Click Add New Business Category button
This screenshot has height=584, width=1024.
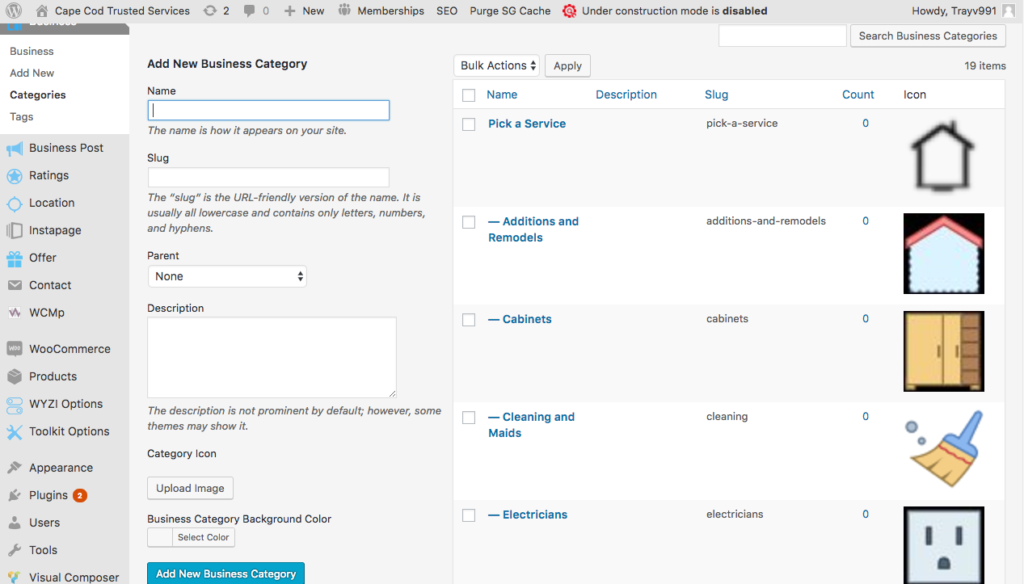coord(225,574)
